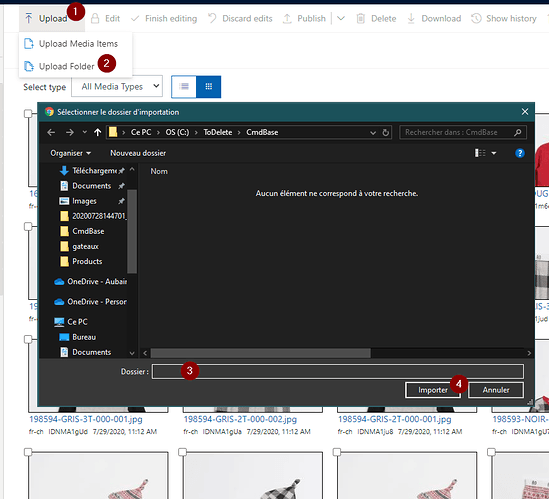Click ToDelete in the address path

(218, 132)
